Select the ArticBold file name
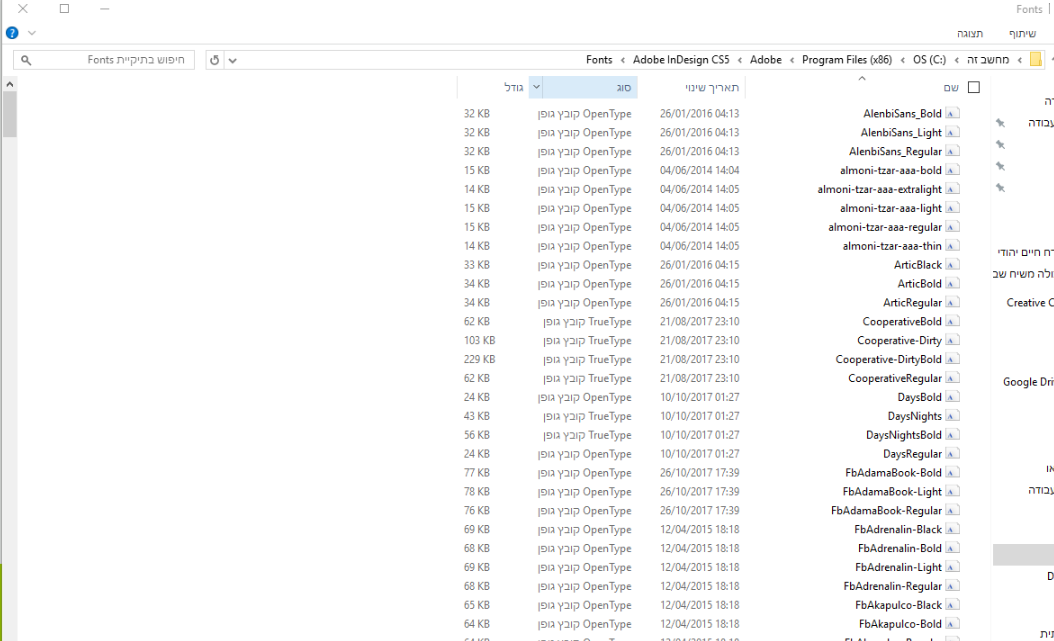Viewport: 1054px width, 641px height. click(920, 284)
